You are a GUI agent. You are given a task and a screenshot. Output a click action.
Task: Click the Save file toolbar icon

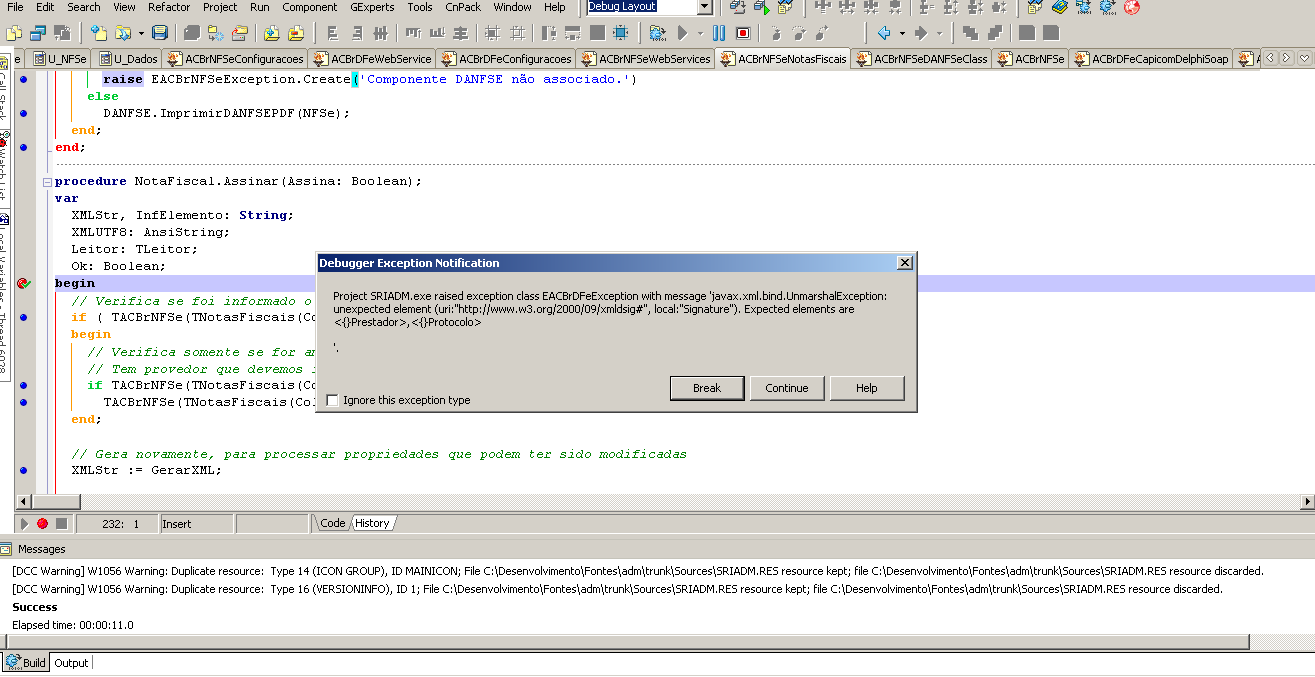(x=160, y=32)
